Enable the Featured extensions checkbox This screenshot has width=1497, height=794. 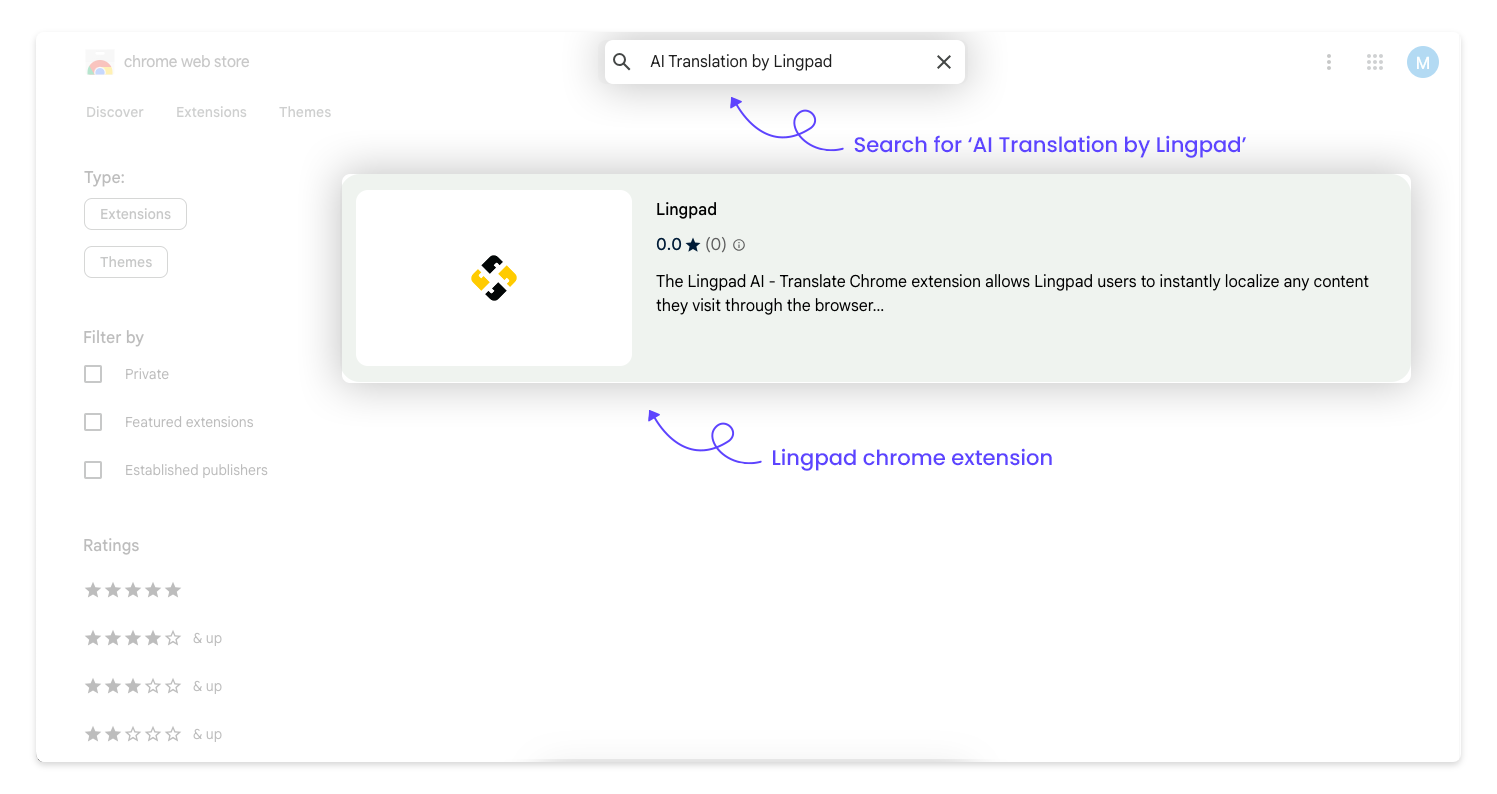coord(93,422)
